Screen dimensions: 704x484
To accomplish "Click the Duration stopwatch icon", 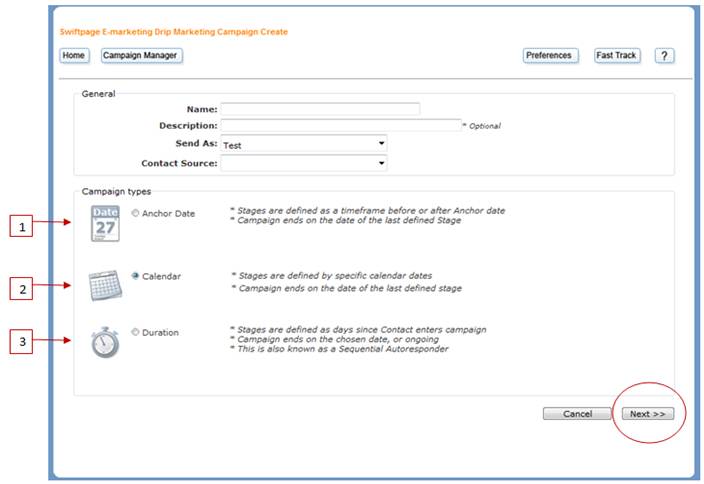I will click(105, 343).
